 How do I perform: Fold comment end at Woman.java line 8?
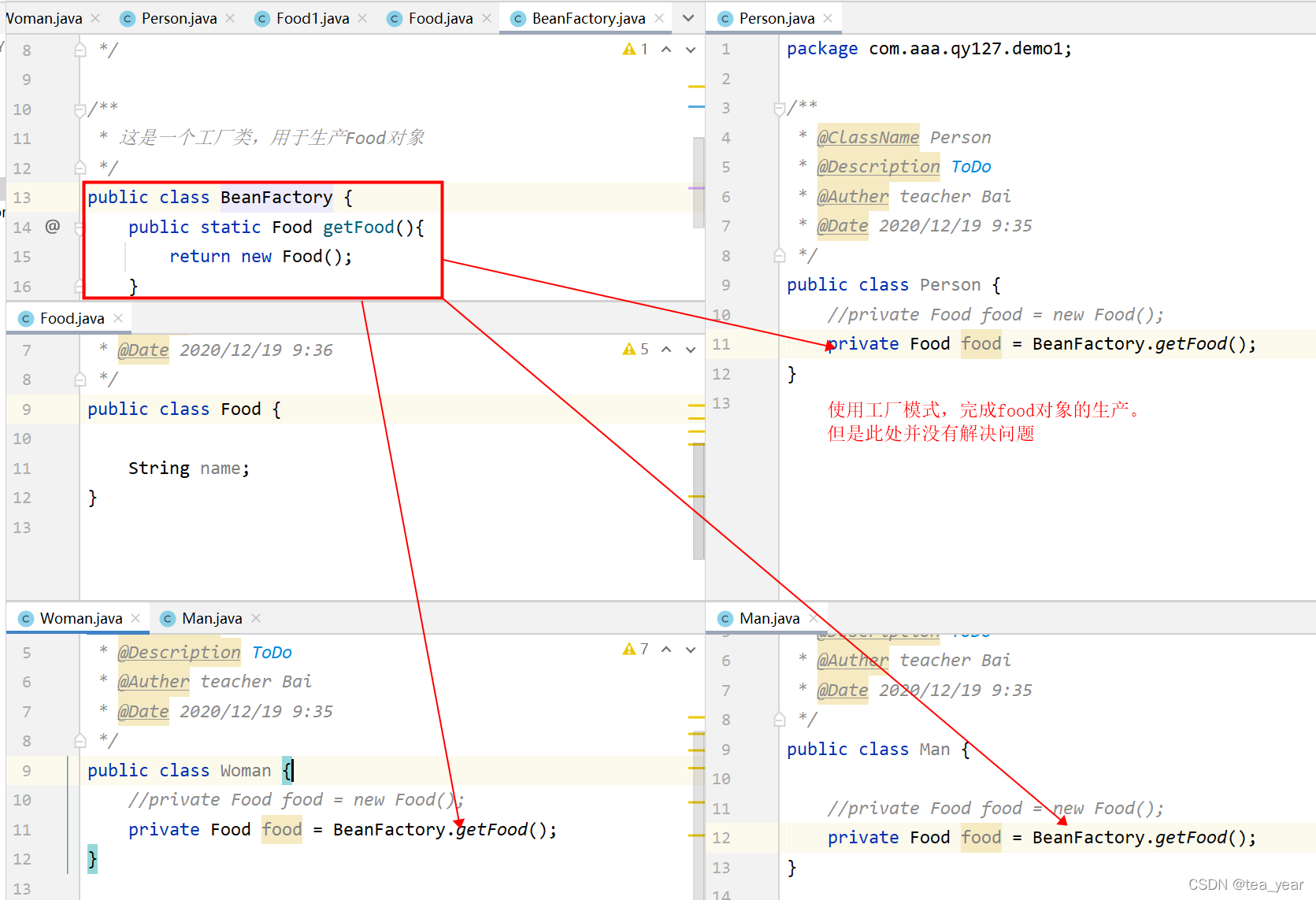(80, 741)
